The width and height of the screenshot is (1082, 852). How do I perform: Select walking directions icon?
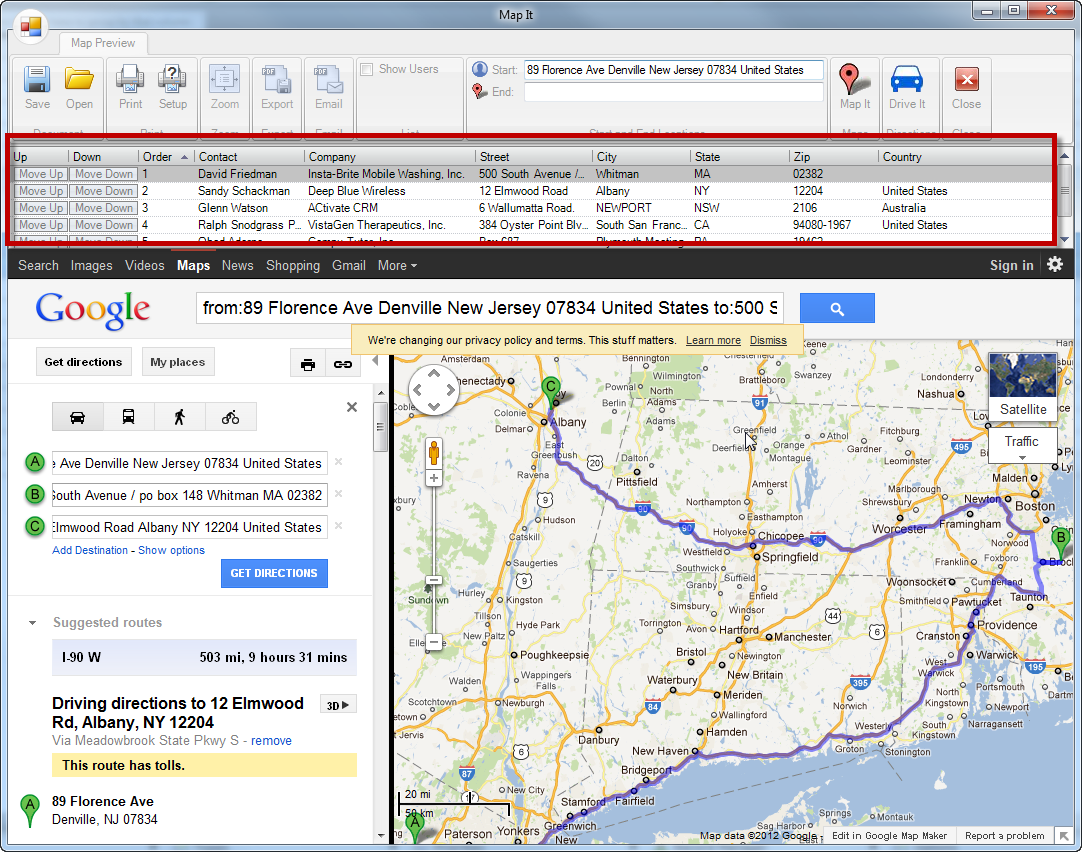179,417
